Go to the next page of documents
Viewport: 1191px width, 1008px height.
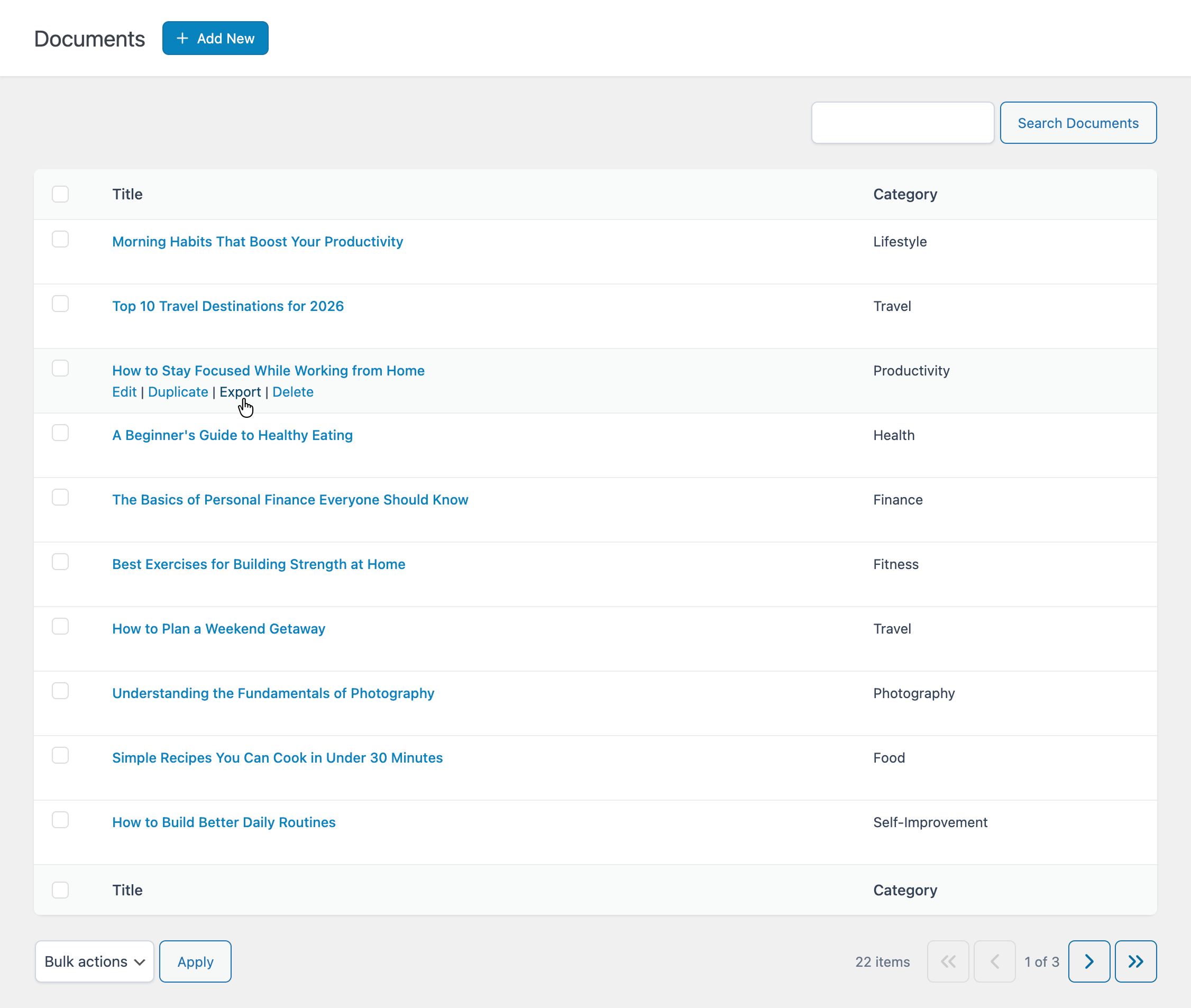pyautogui.click(x=1089, y=961)
